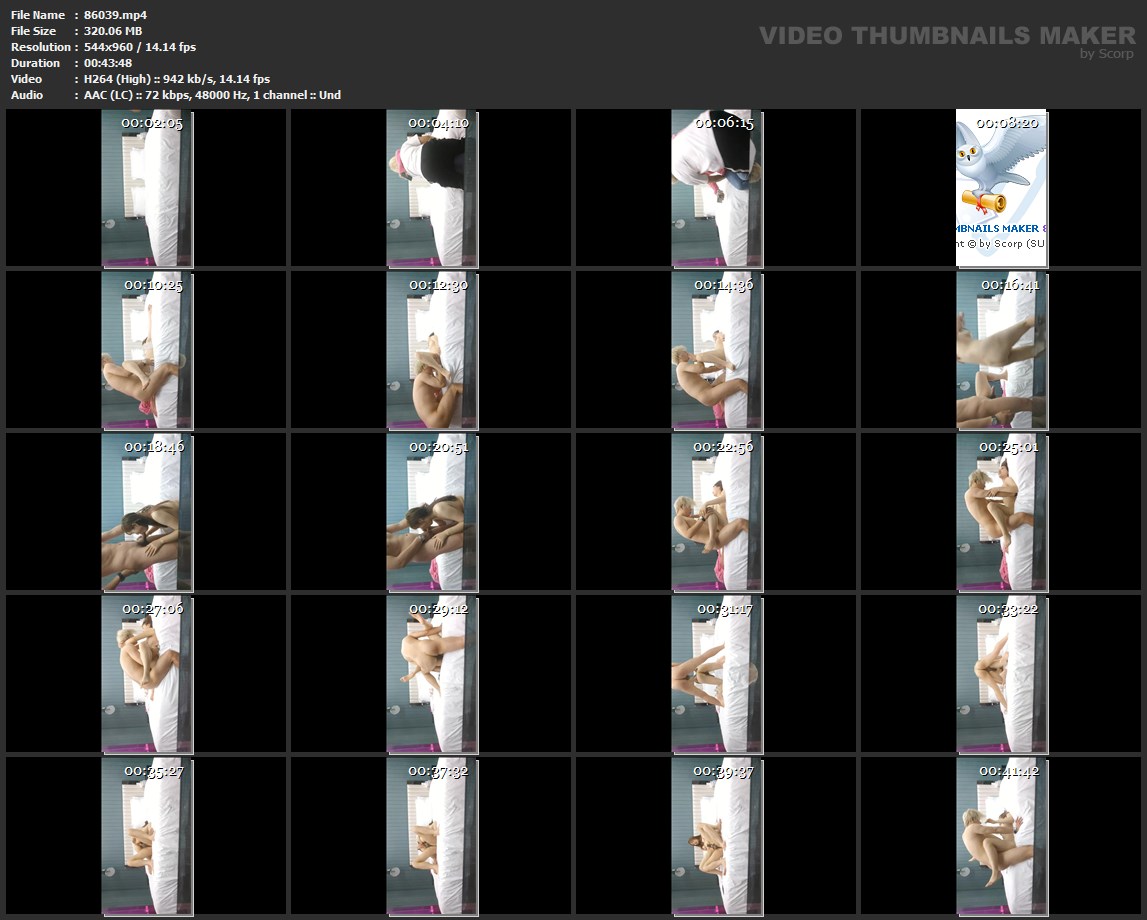Click the owl logo thumbnail at 00:08:20

tap(1001, 188)
